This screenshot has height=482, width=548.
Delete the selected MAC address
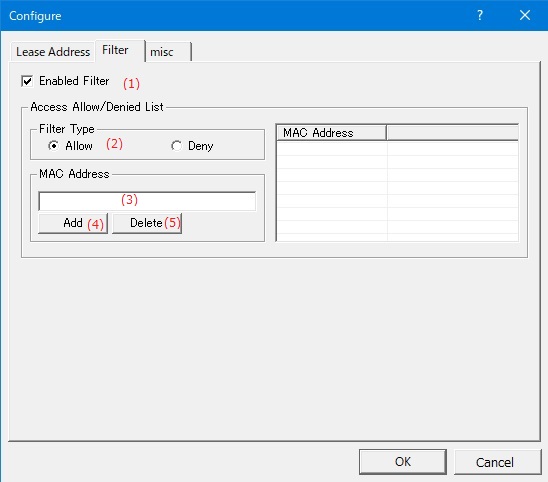click(147, 223)
